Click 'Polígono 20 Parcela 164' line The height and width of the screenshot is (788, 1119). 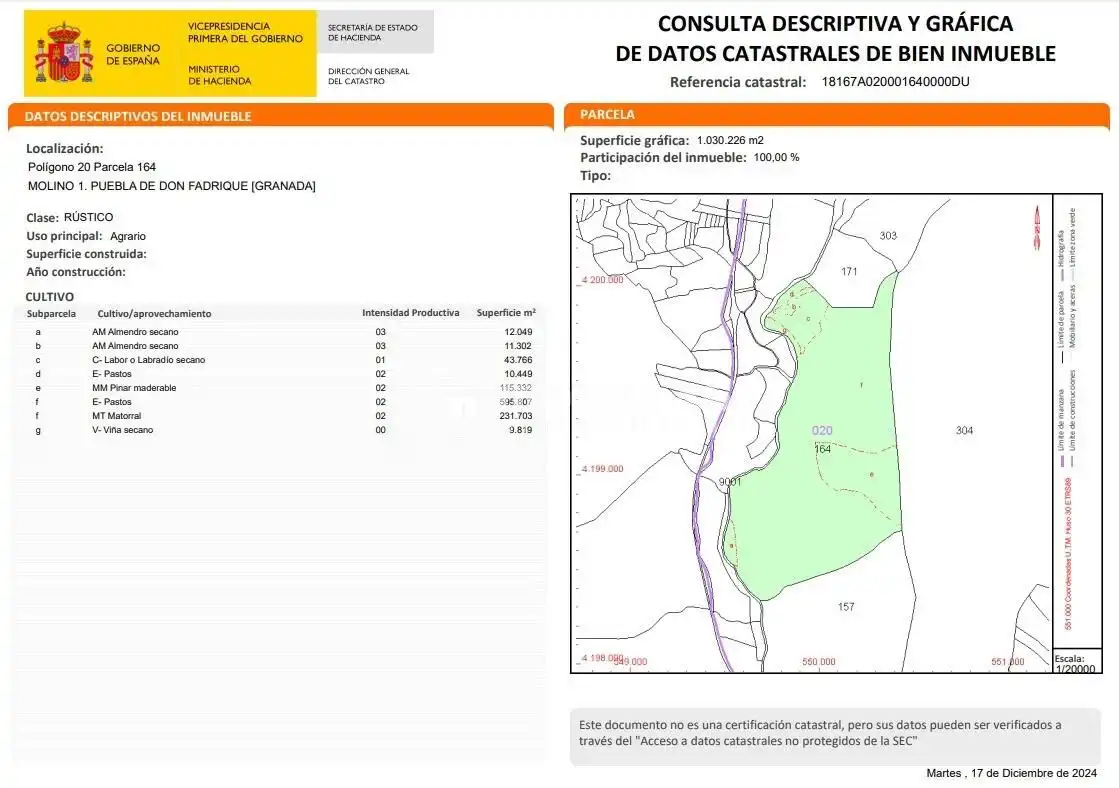point(92,167)
